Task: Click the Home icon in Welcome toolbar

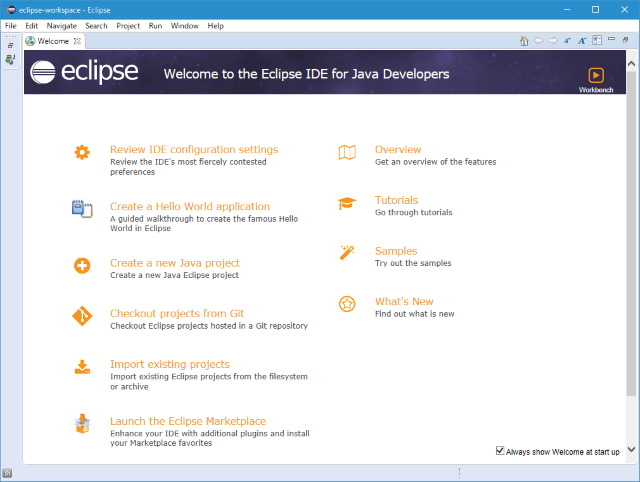Action: [x=524, y=41]
